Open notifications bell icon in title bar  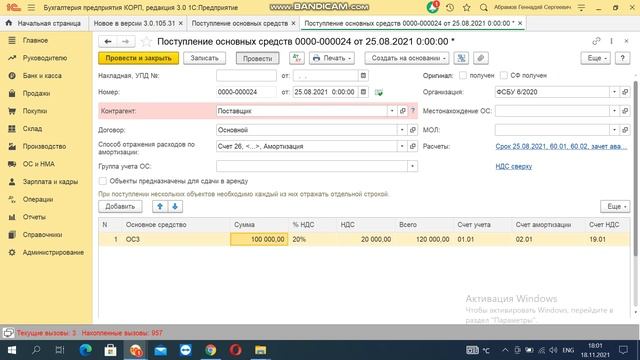[x=432, y=7]
